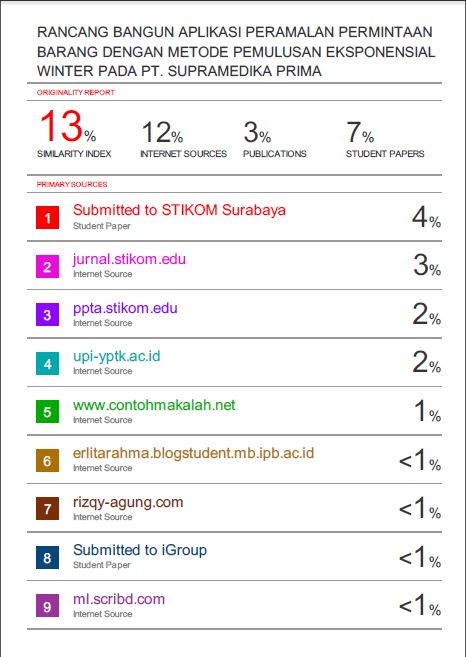
Task: Select the purple source badge number 3
Action: (47, 315)
